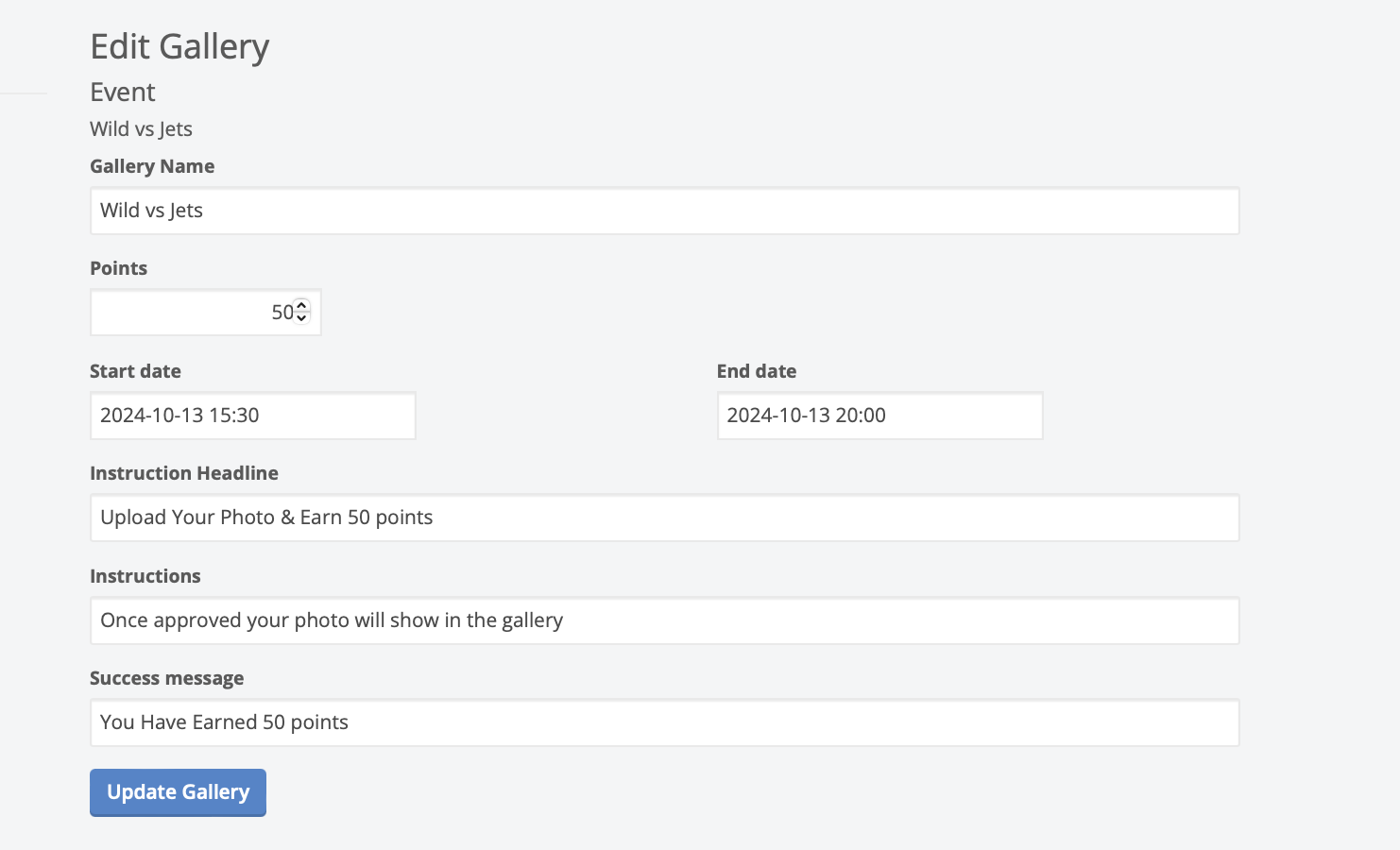The width and height of the screenshot is (1400, 850).
Task: Increase Points with the up arrow
Action: click(301, 306)
